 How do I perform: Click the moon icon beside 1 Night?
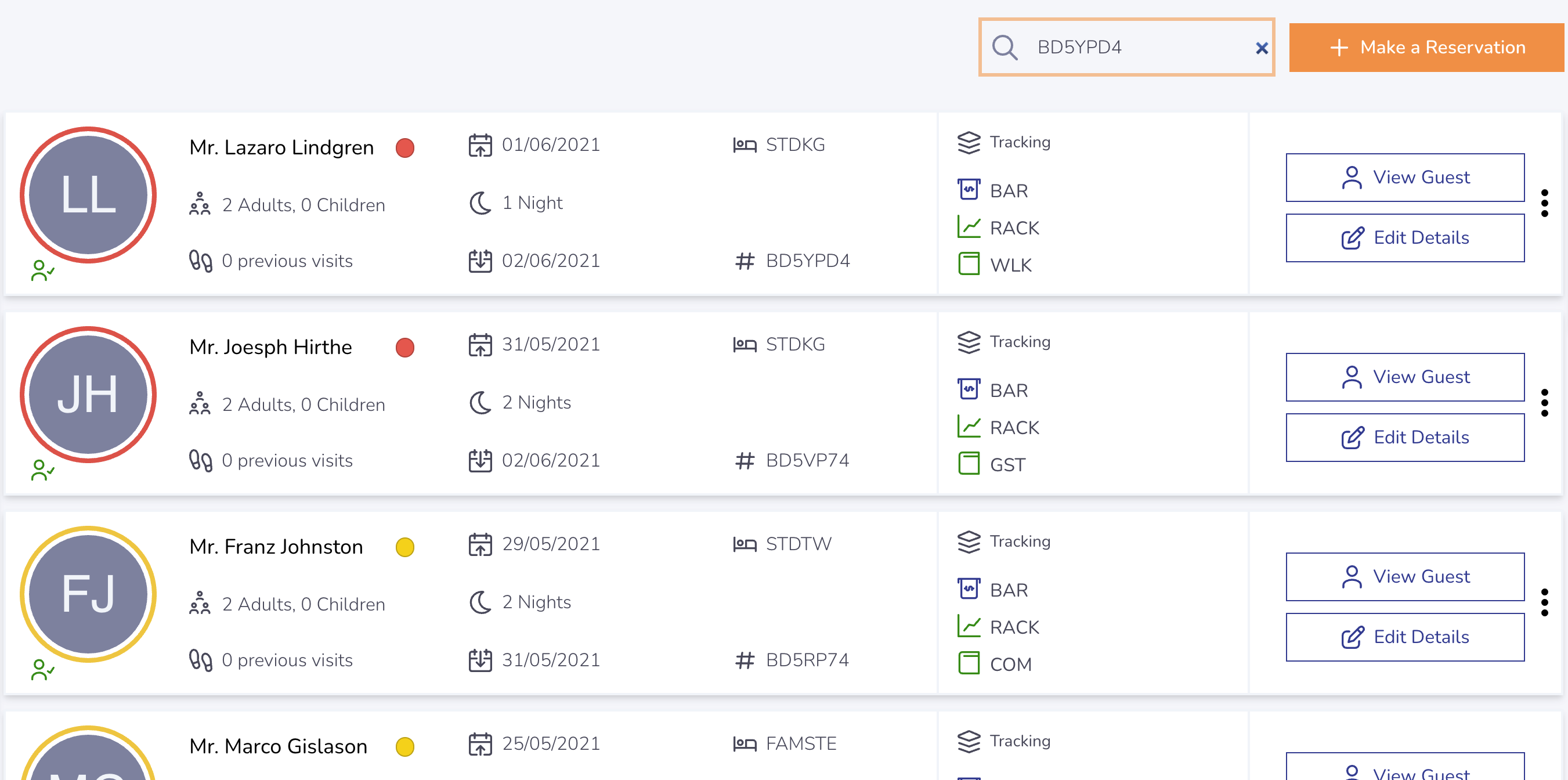(x=480, y=203)
